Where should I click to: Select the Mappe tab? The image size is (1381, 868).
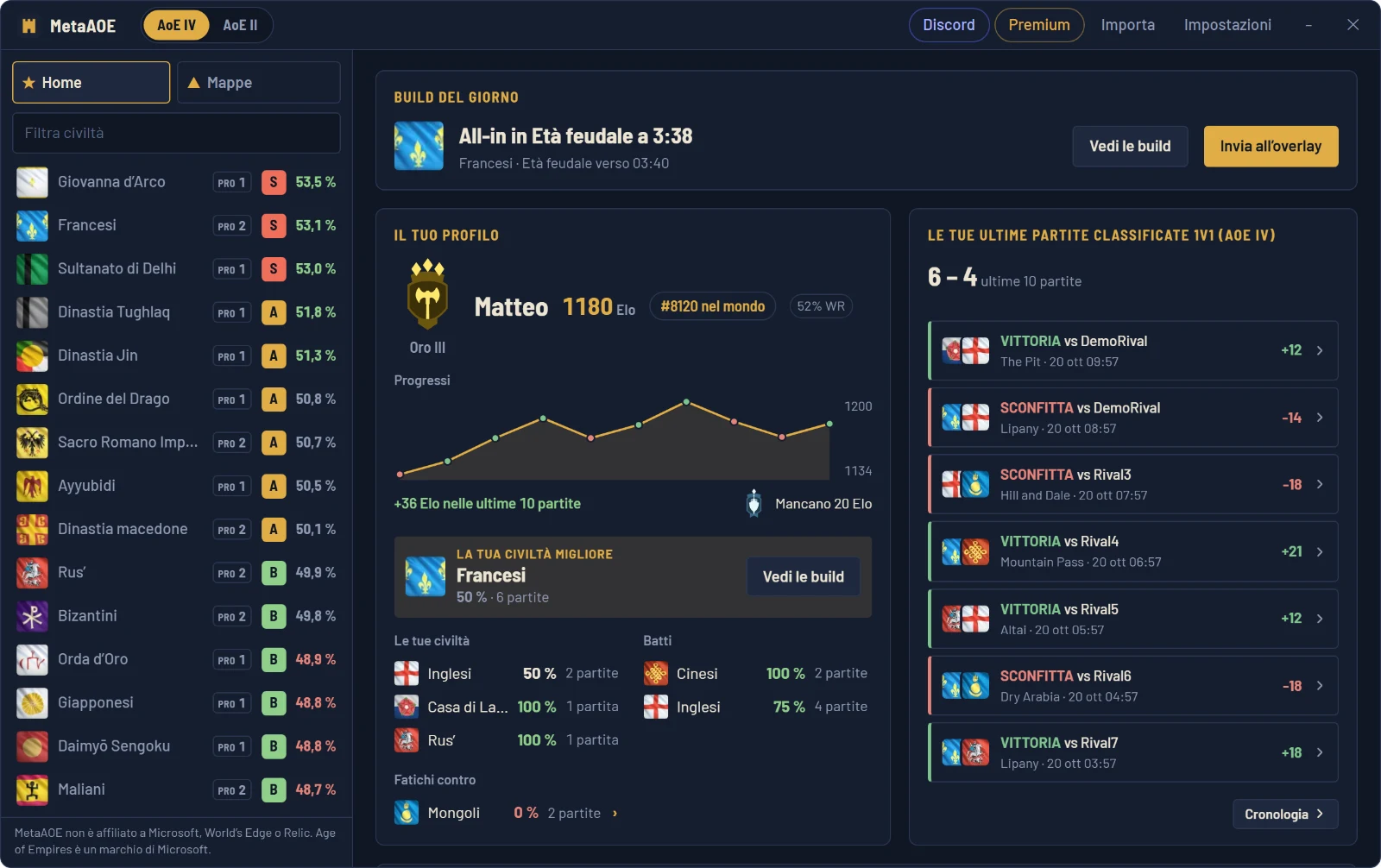click(x=258, y=83)
